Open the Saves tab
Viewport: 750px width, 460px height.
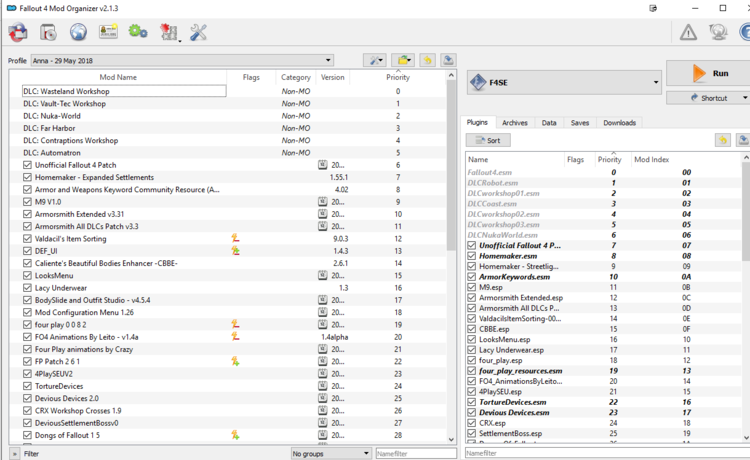(x=580, y=123)
